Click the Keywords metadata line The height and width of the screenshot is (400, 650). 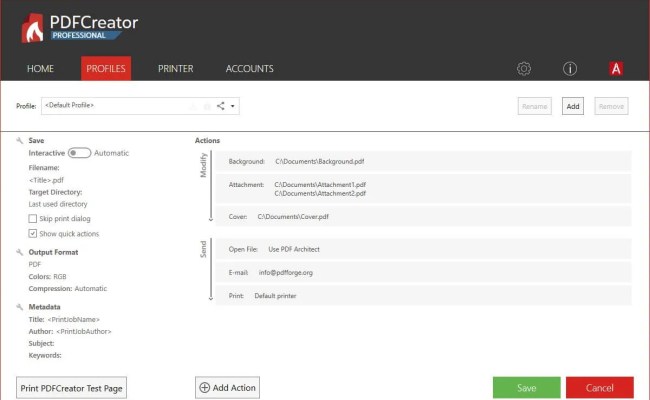coord(45,355)
